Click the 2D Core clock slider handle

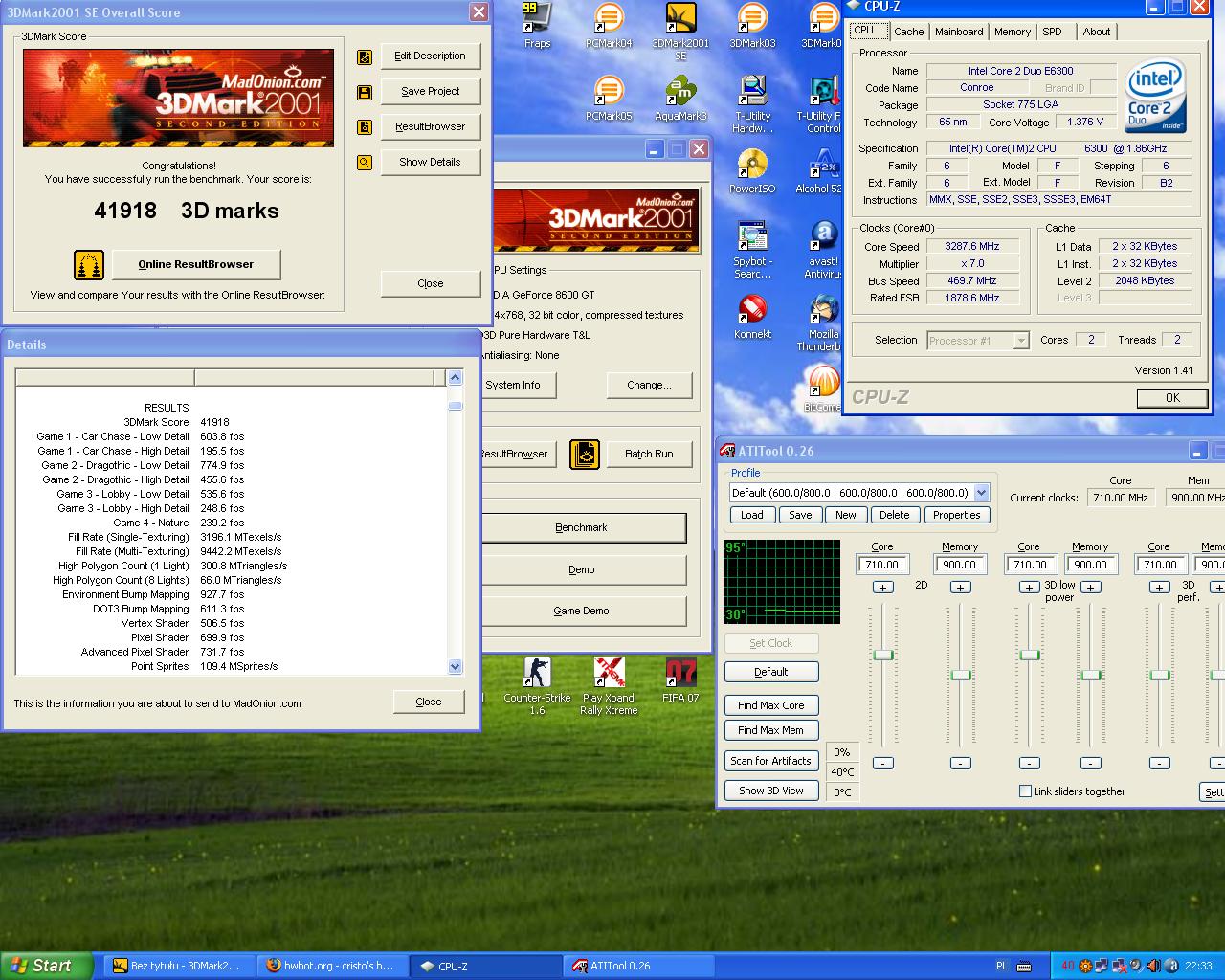[x=883, y=655]
